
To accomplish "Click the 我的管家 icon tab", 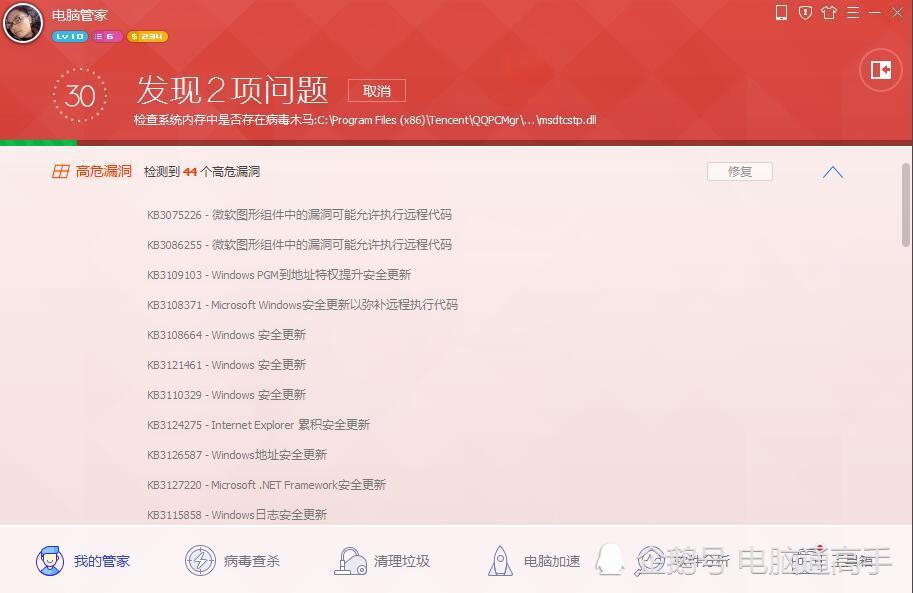I will pos(50,561).
